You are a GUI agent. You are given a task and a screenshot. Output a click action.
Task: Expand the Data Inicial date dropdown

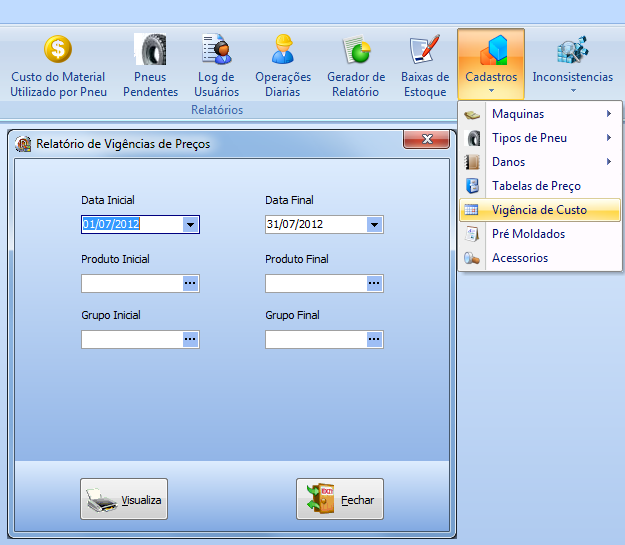pyautogui.click(x=190, y=225)
